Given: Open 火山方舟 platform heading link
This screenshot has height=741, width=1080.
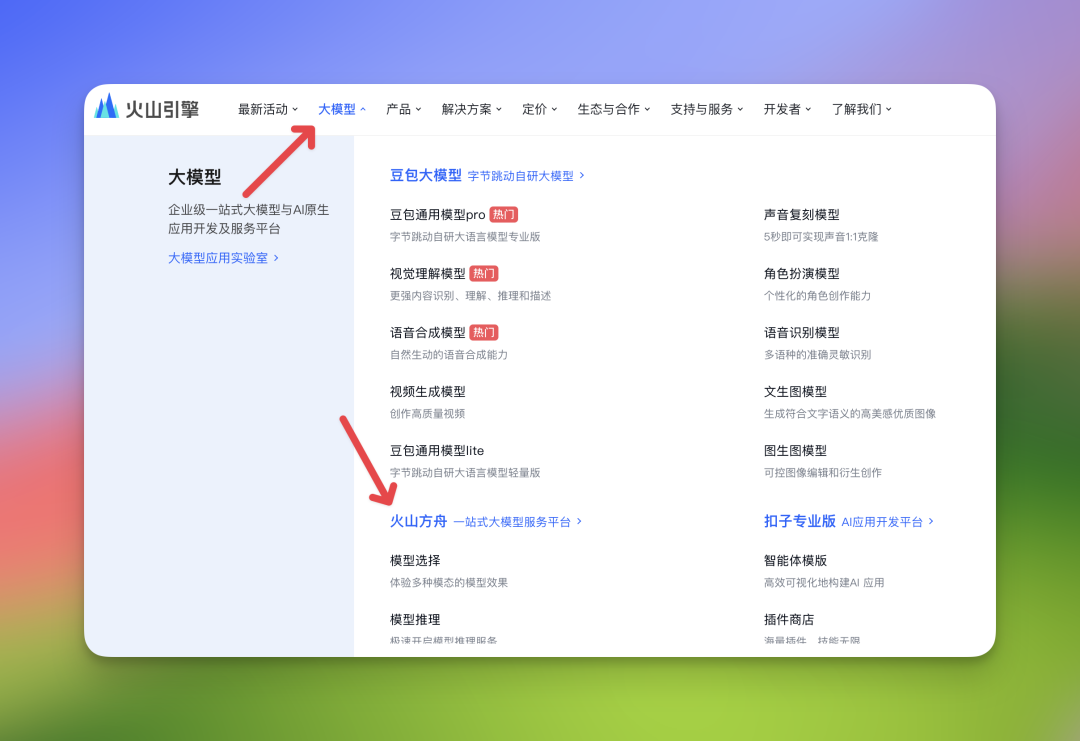Looking at the screenshot, I should [x=418, y=521].
